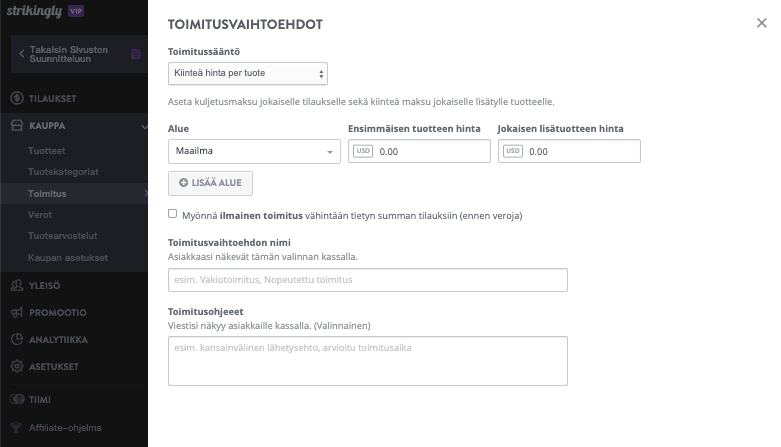Enable the ilmainen toimitus checkbox

tap(172, 214)
